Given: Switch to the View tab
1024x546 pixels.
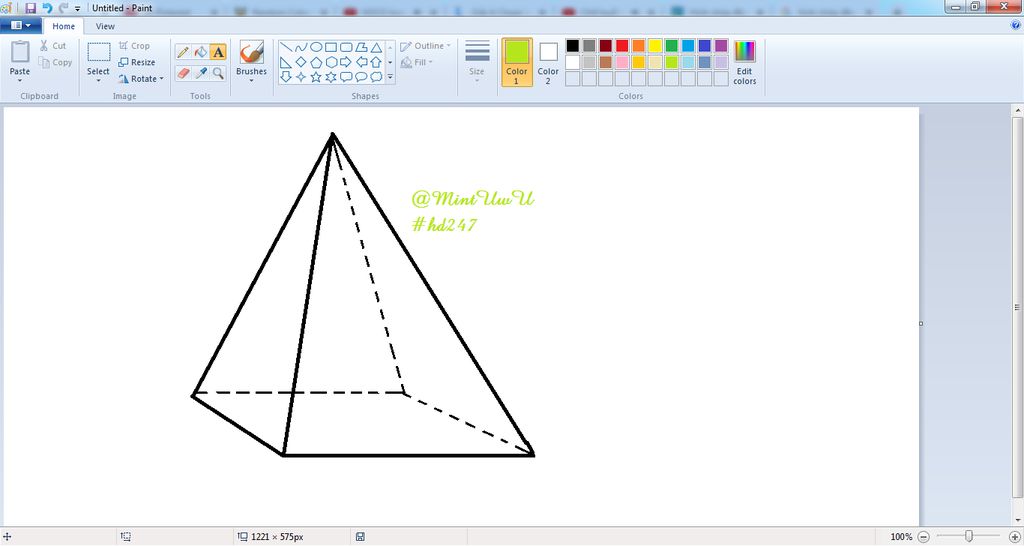Looking at the screenshot, I should (105, 26).
